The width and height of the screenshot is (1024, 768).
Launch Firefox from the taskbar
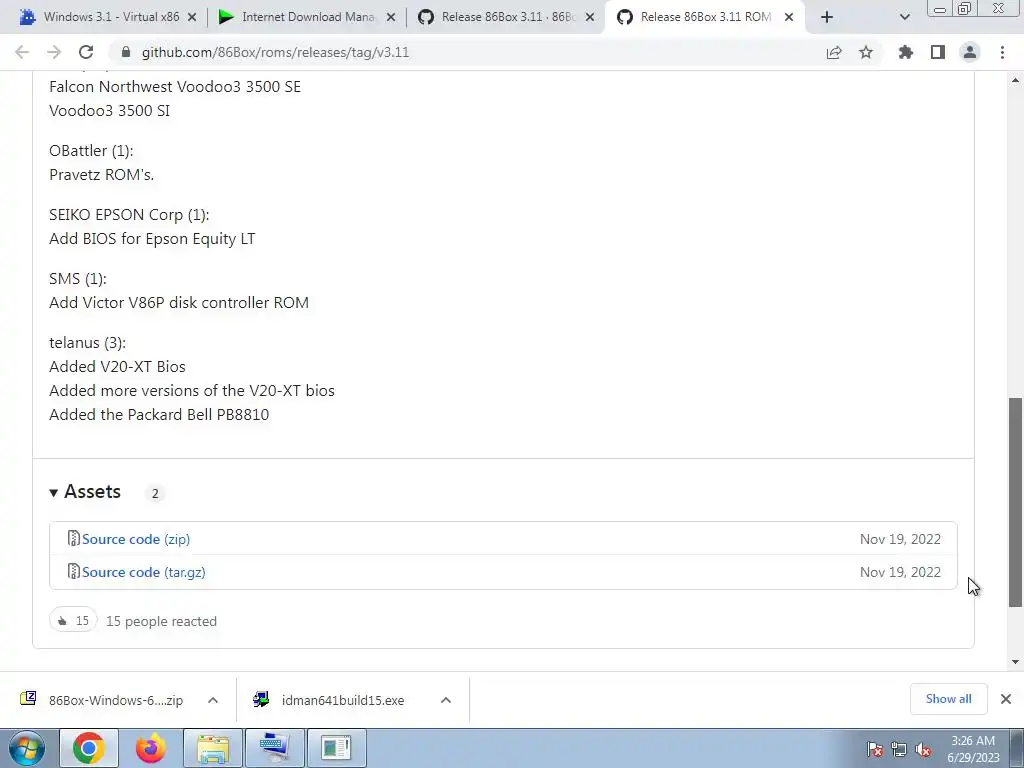pyautogui.click(x=151, y=748)
